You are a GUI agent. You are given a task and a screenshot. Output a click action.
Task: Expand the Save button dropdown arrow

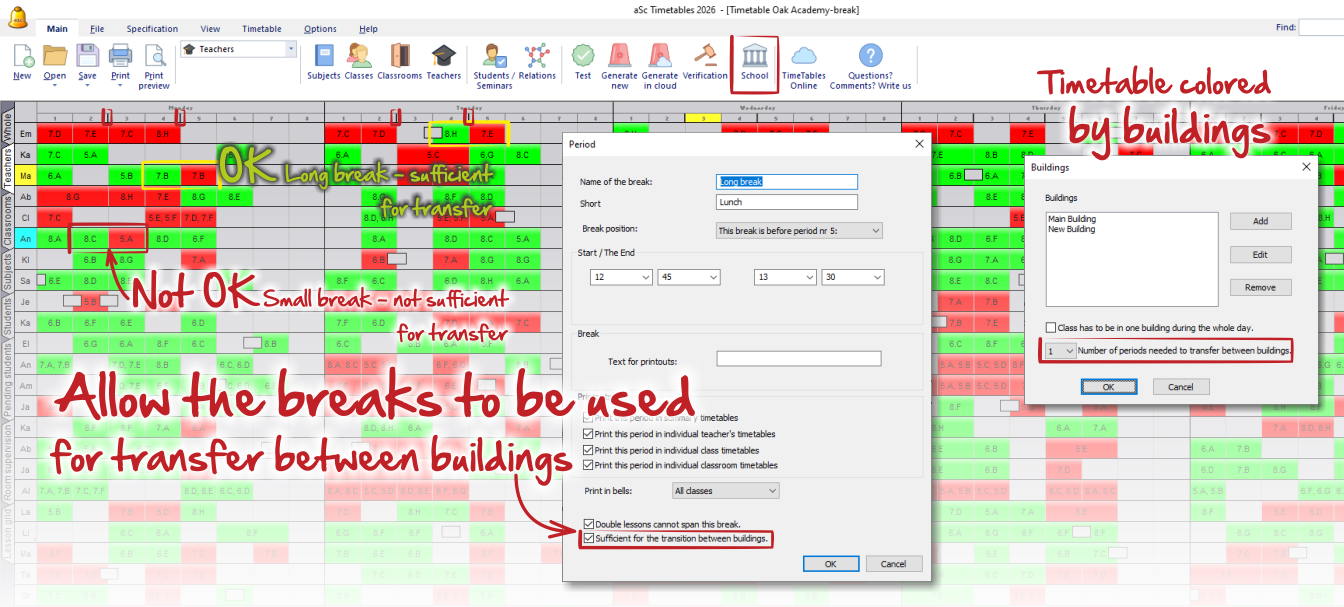pos(88,85)
